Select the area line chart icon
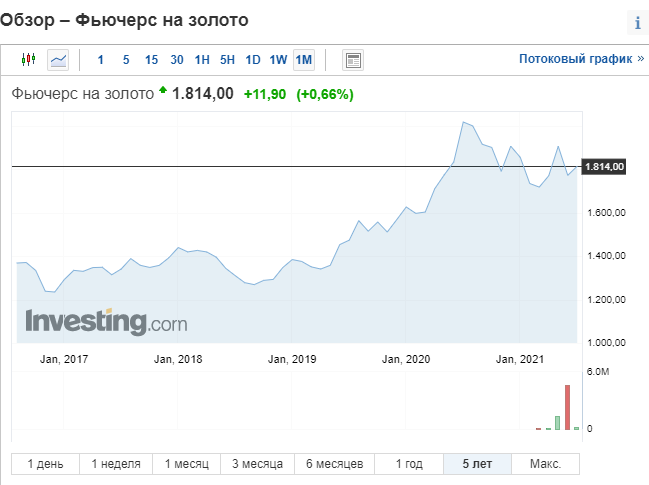Viewport: 649px width, 485px height. click(x=58, y=60)
